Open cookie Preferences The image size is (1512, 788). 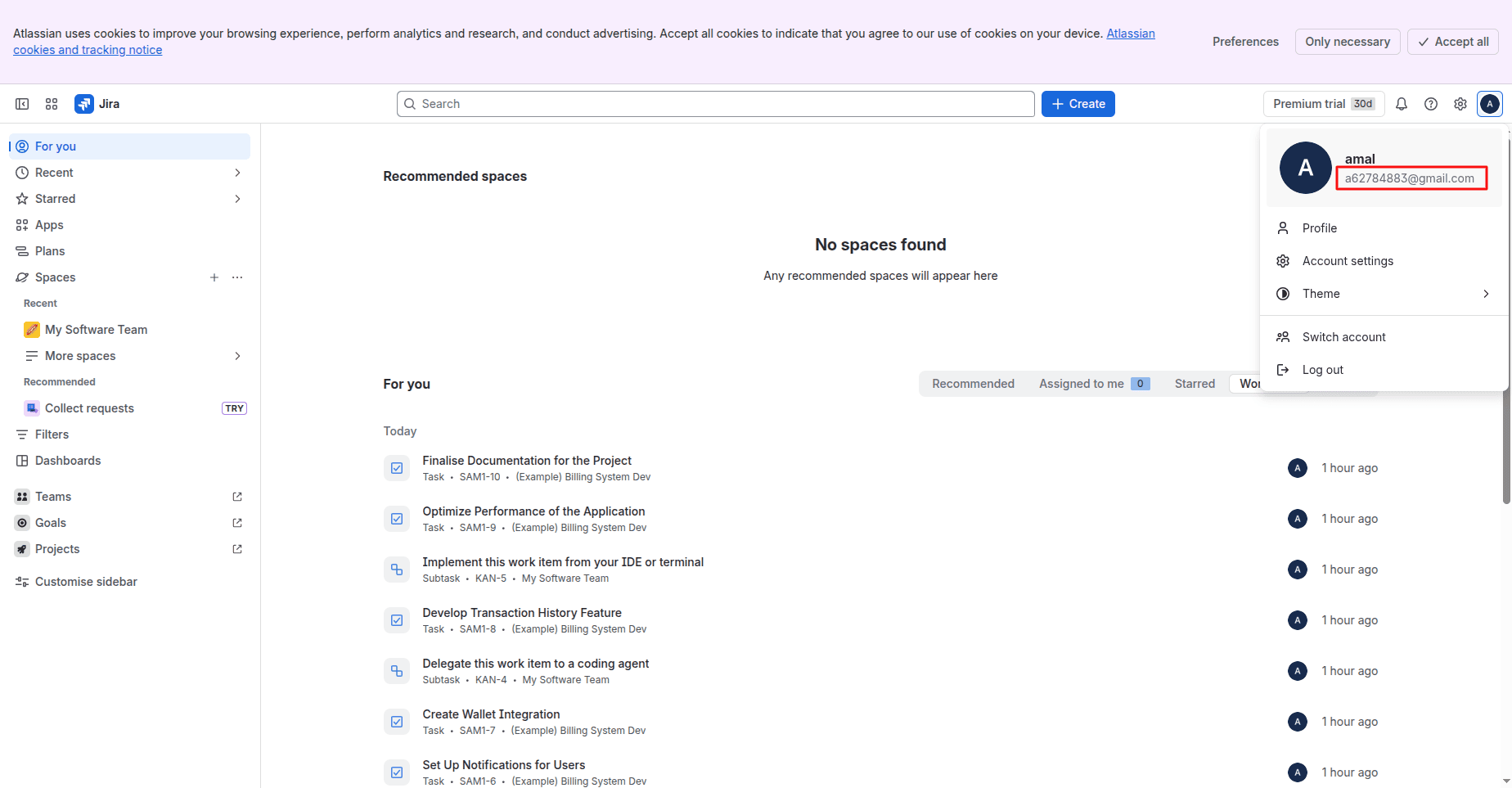click(1245, 42)
